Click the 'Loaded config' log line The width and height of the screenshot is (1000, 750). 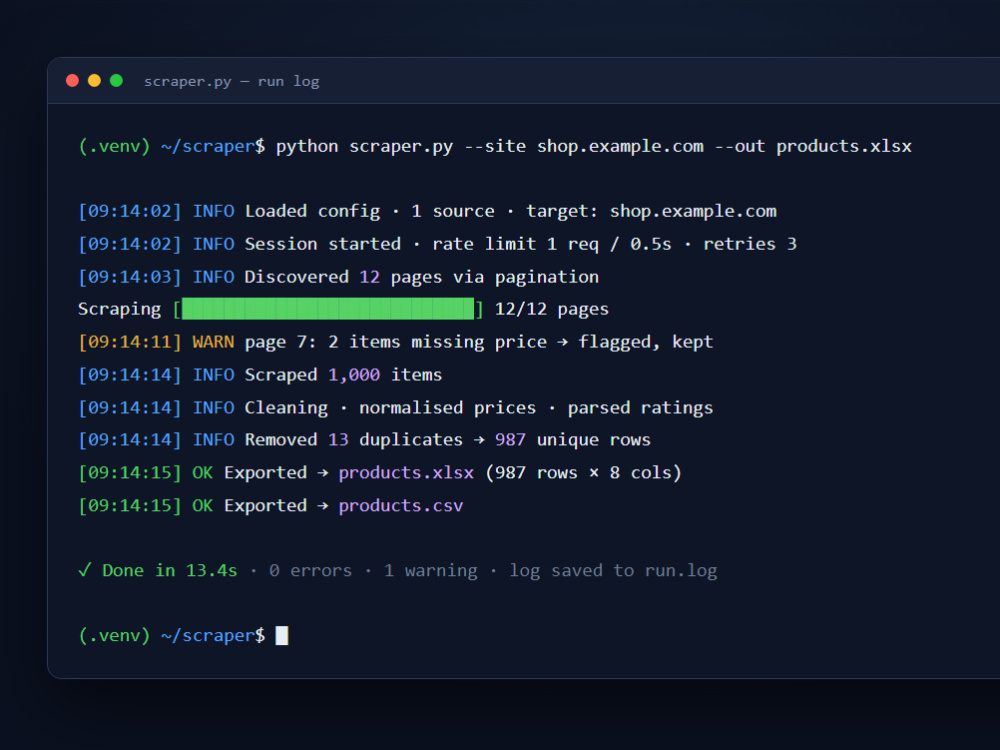click(427, 211)
